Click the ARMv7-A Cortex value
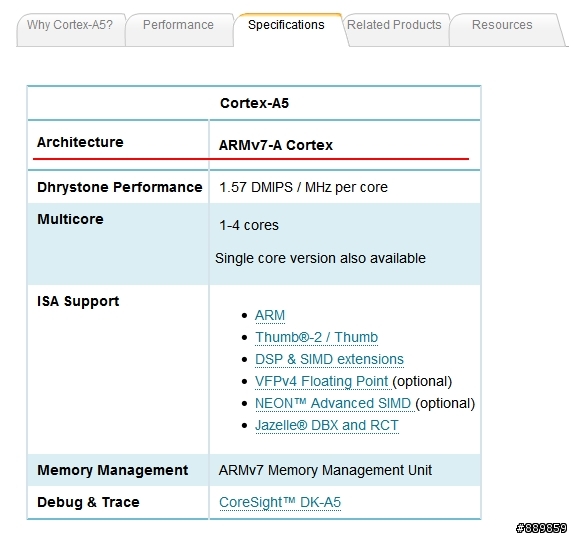Viewport: 573px width, 536px height. click(x=276, y=145)
